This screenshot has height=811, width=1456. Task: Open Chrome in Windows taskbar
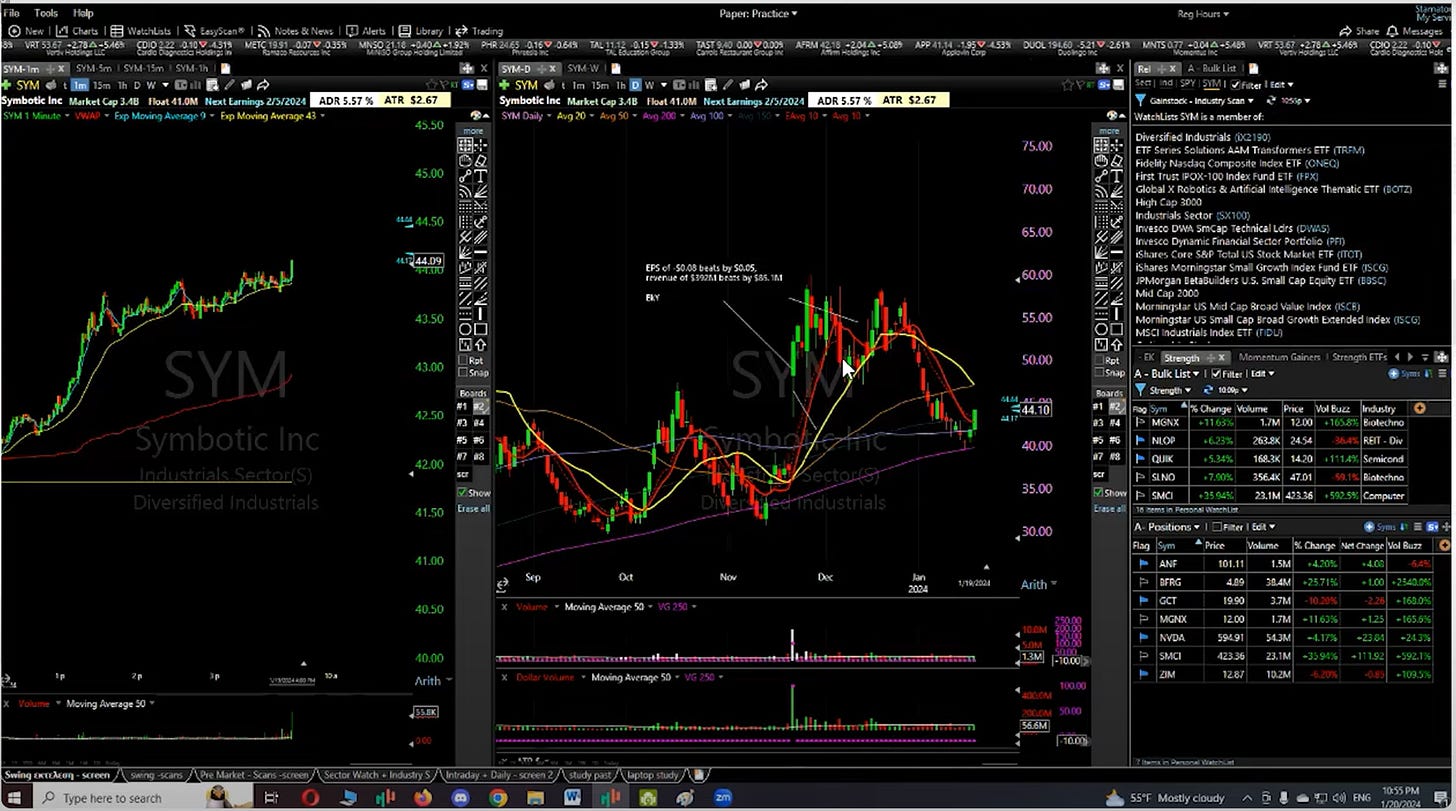click(x=497, y=797)
